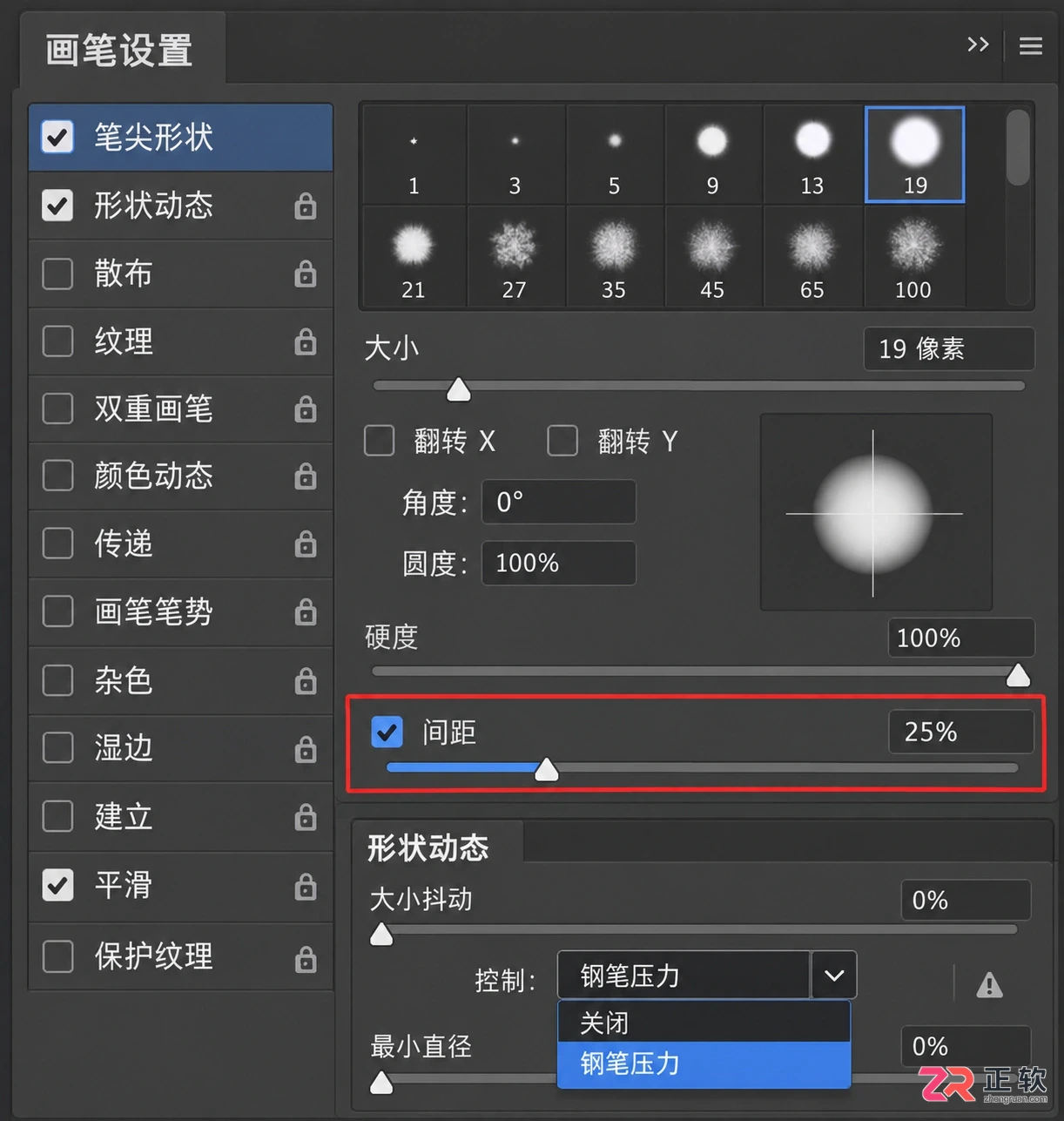
Task: Click the 最小直径 slider handle
Action: [381, 1083]
